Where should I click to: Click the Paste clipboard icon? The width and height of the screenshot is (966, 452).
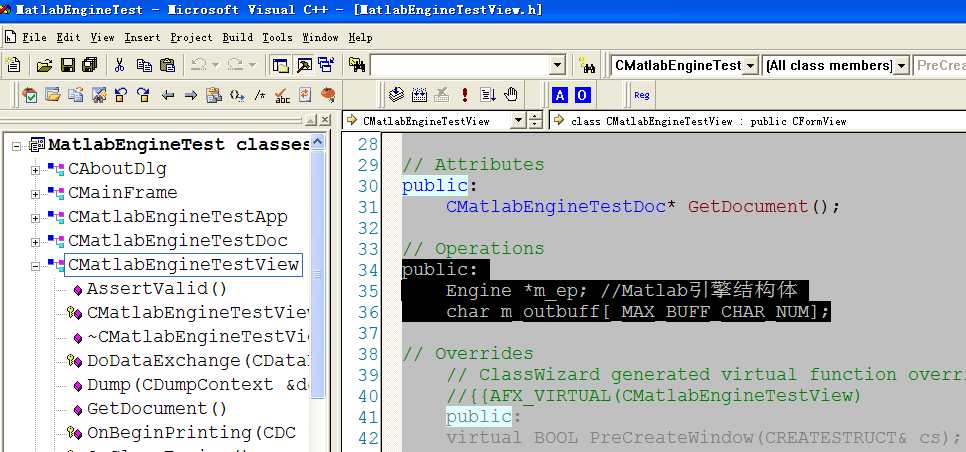click(x=167, y=65)
